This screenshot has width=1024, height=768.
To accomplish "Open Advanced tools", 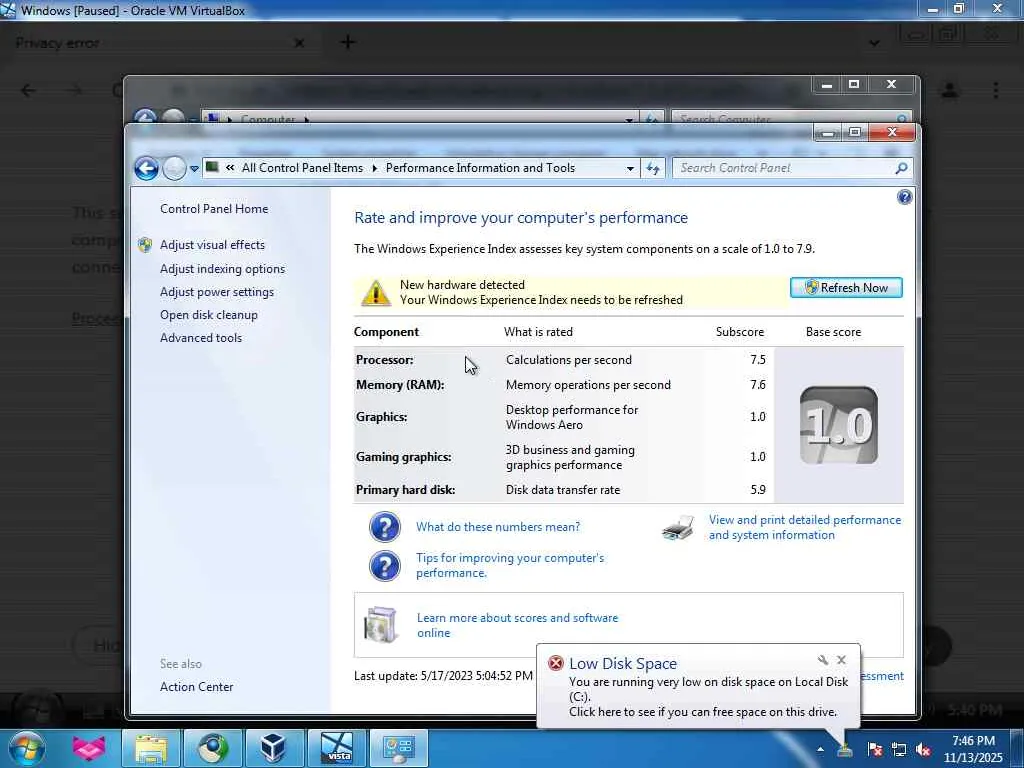I will coord(201,338).
